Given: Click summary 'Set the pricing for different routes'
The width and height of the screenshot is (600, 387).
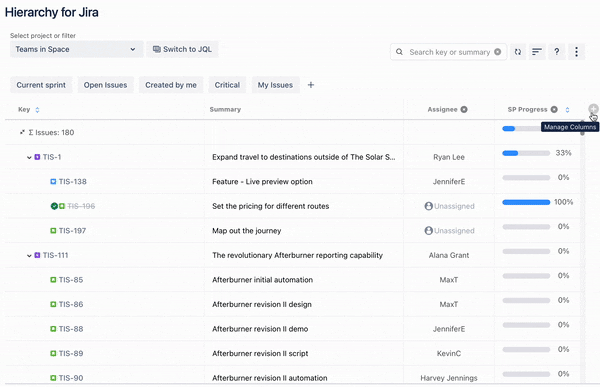Looking at the screenshot, I should (x=271, y=206).
